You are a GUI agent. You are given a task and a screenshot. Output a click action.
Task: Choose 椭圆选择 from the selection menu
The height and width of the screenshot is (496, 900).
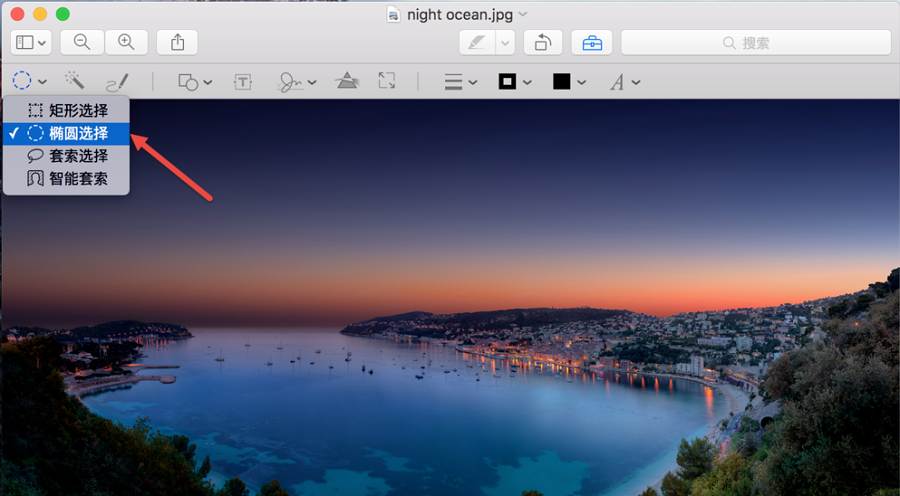coord(66,133)
